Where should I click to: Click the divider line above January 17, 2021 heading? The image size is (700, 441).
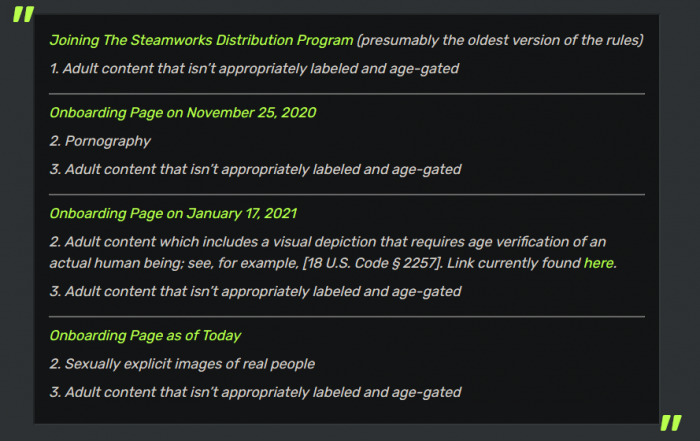347,194
